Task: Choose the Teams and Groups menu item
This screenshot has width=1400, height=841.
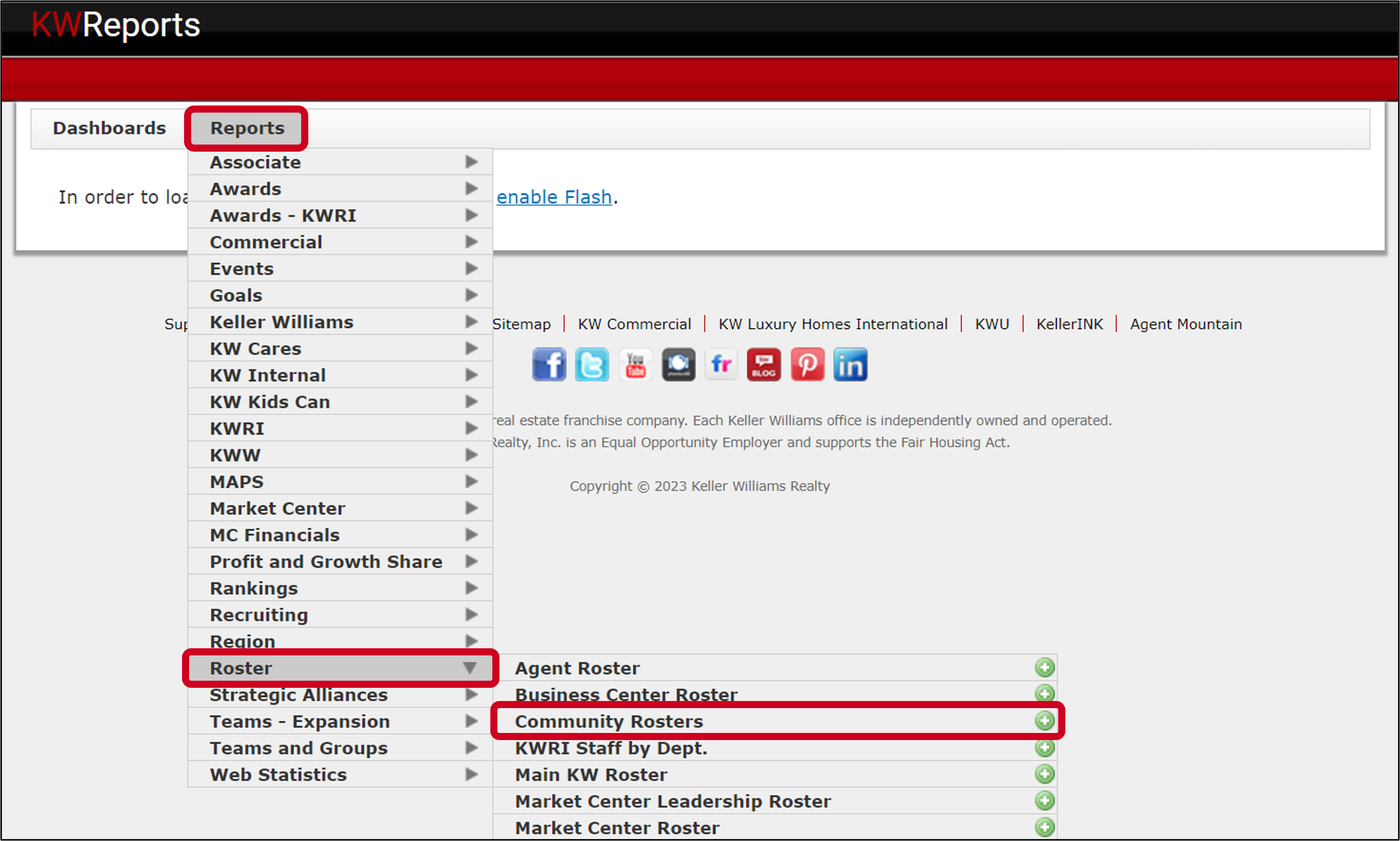Action: tap(340, 748)
